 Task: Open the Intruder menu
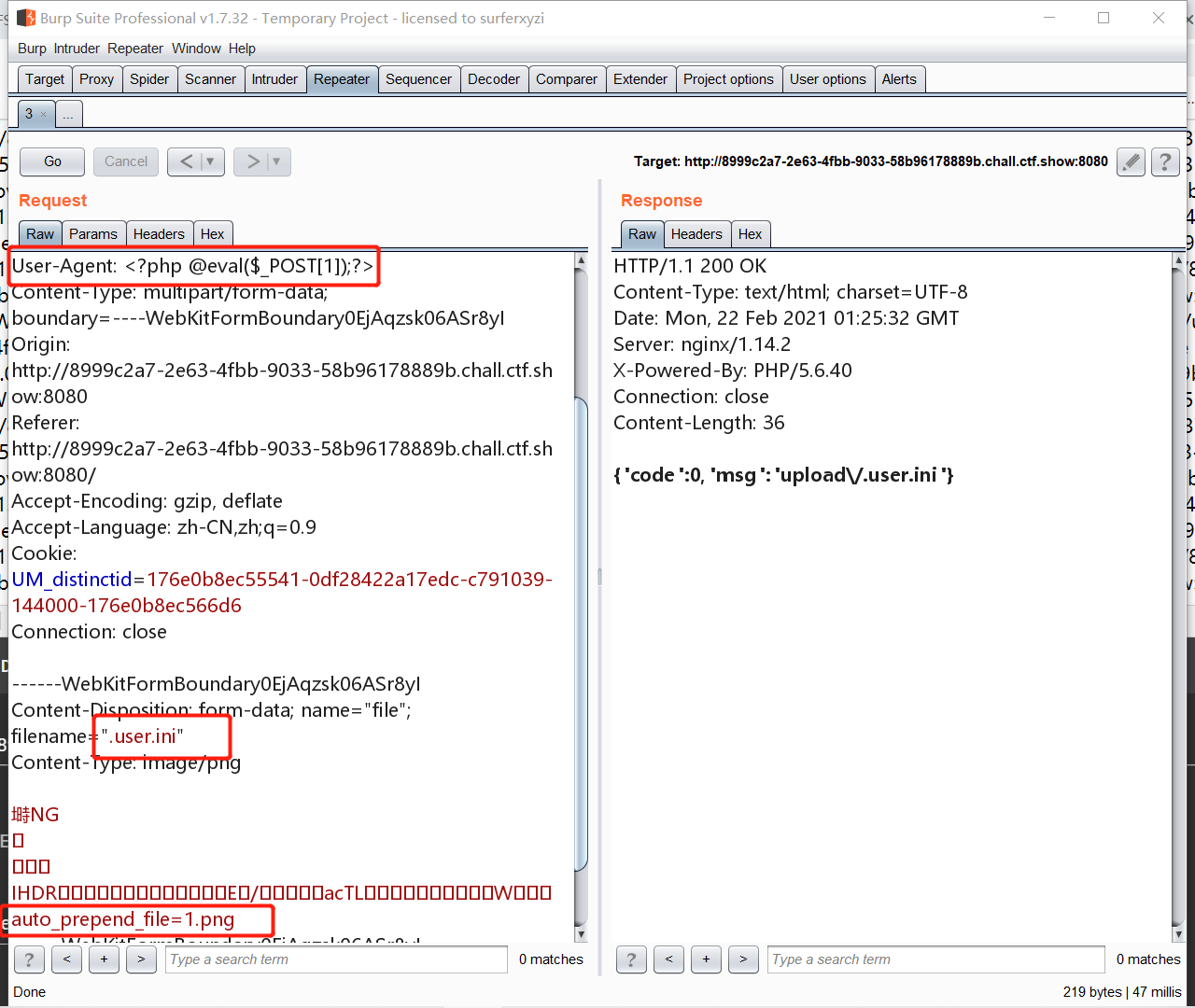click(77, 49)
